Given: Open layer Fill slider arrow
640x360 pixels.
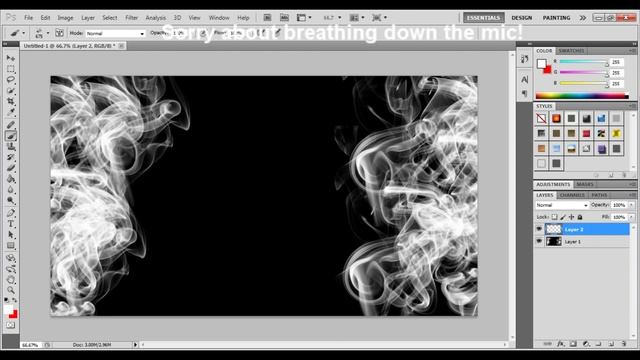Looking at the screenshot, I should tap(632, 217).
